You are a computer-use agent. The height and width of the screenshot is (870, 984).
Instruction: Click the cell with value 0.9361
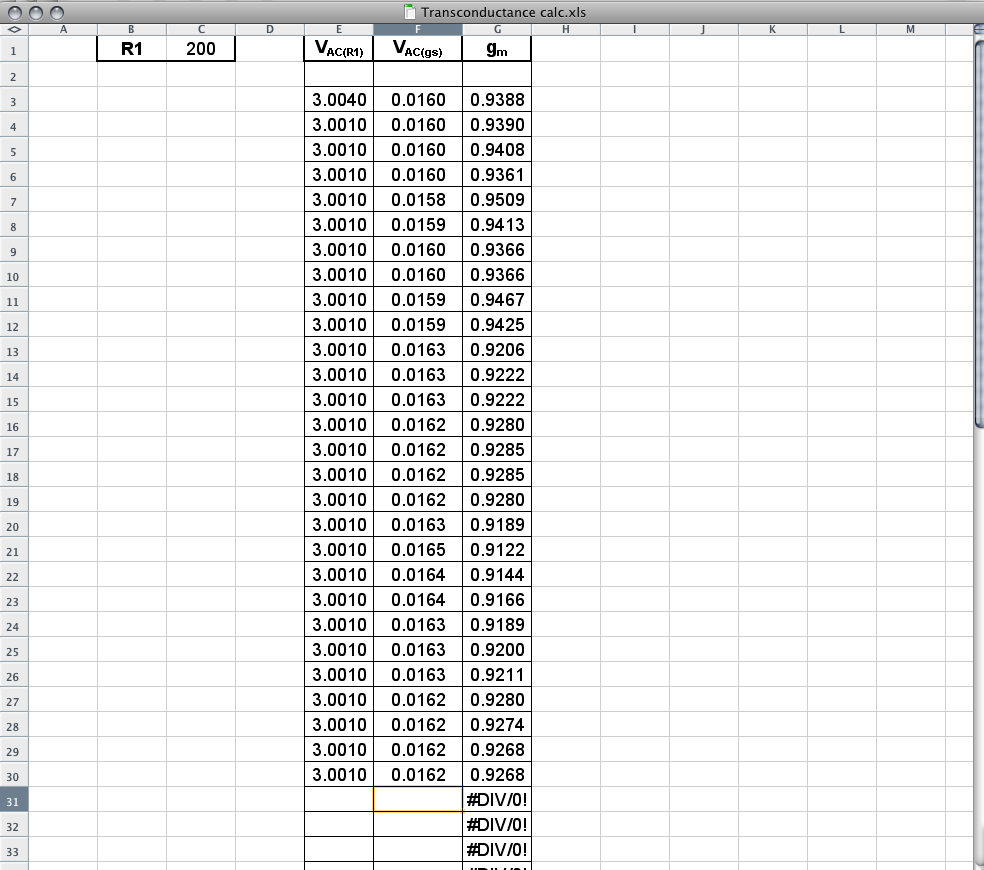point(497,175)
